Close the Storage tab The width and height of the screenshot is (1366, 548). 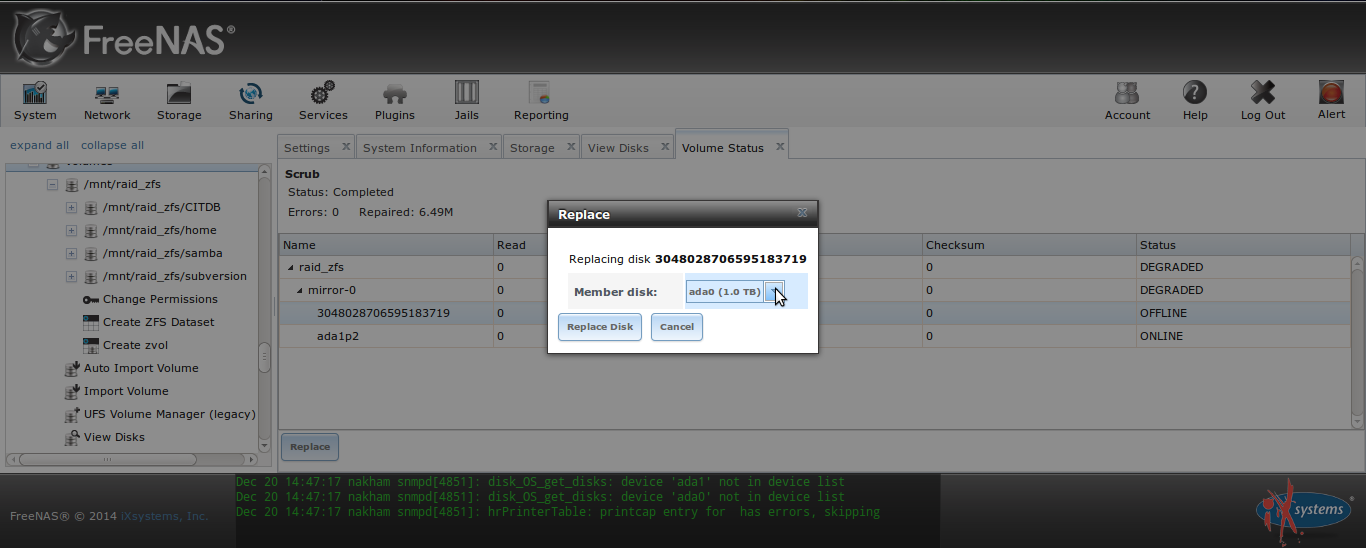571,146
